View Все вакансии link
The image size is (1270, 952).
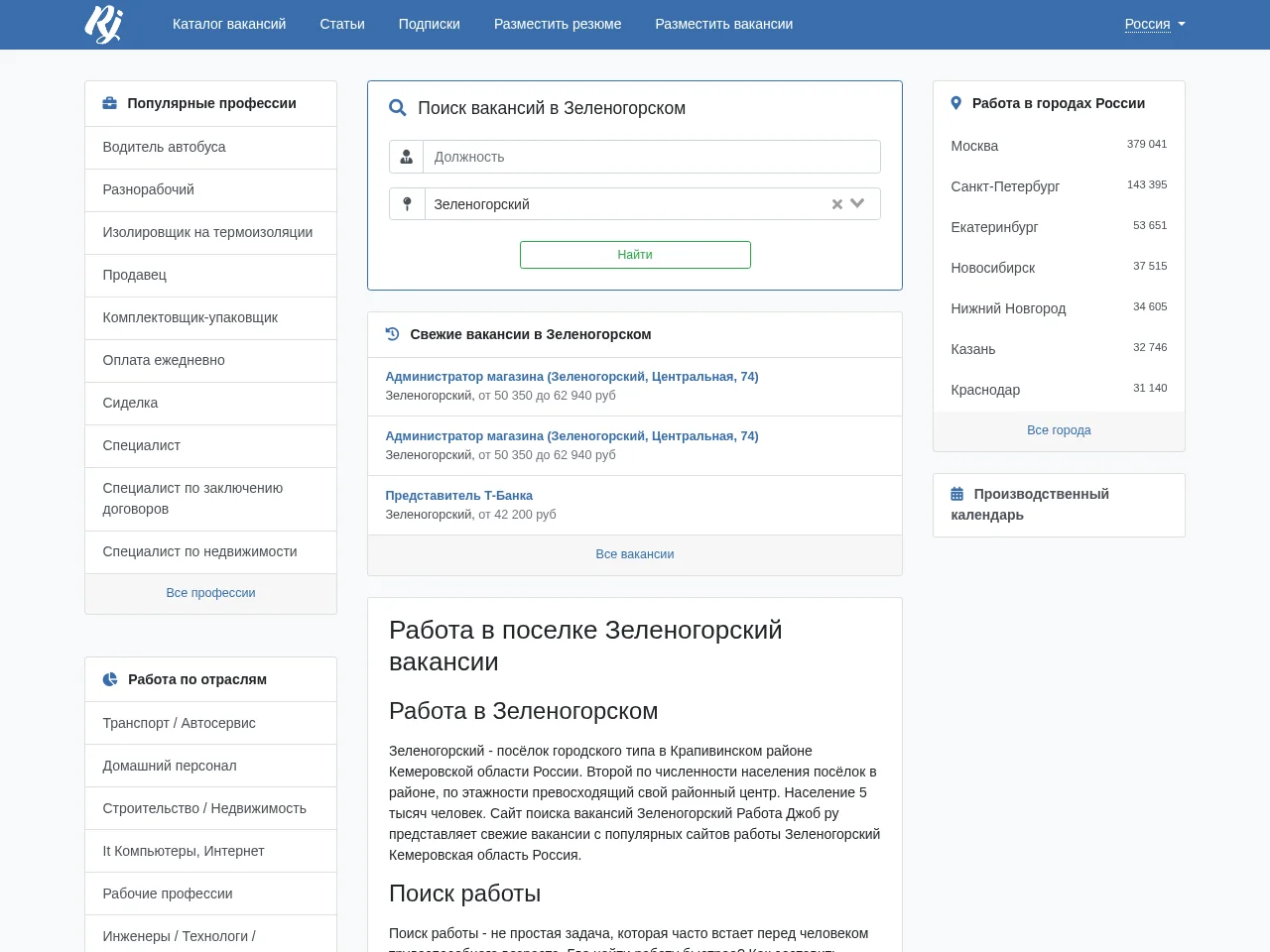(635, 554)
